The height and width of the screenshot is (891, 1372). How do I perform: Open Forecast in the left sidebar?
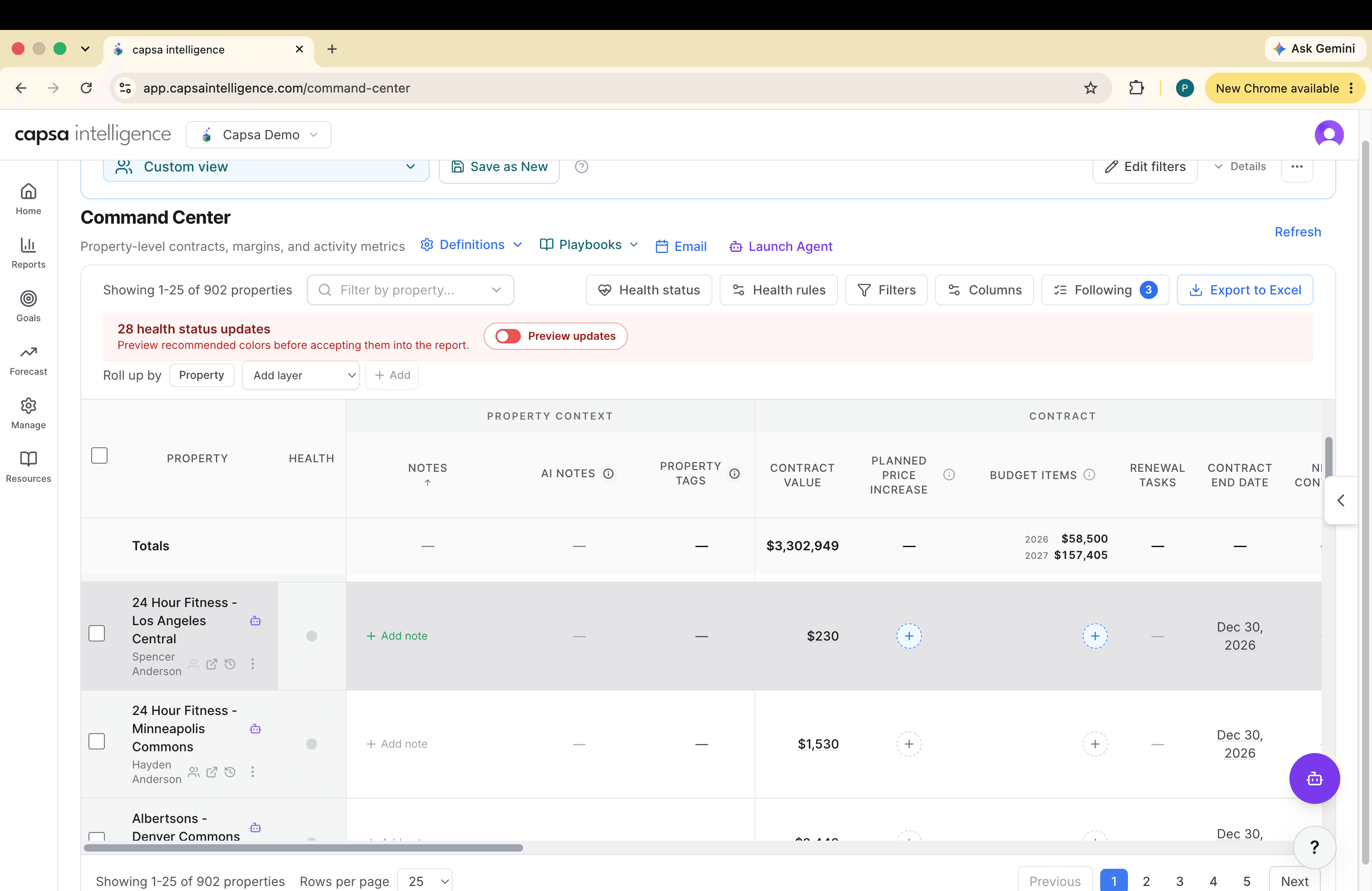coord(28,360)
